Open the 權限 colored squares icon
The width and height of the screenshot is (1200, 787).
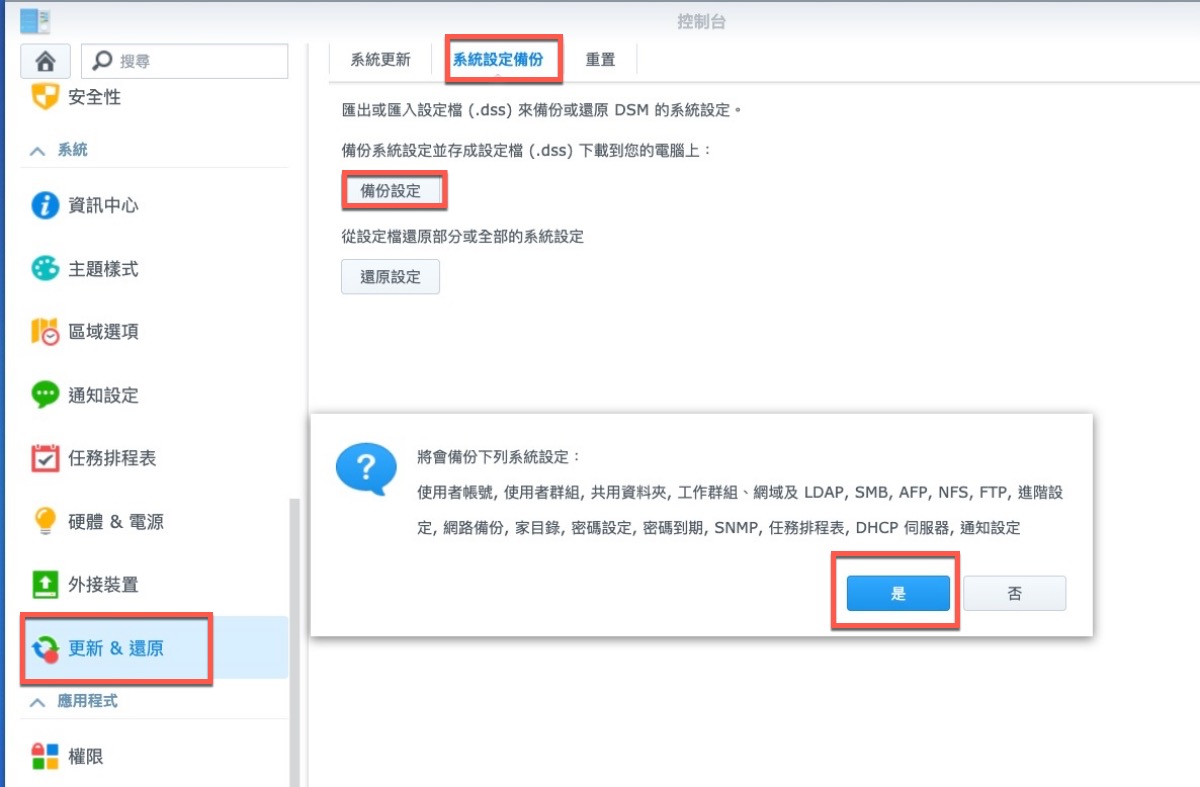click(45, 756)
